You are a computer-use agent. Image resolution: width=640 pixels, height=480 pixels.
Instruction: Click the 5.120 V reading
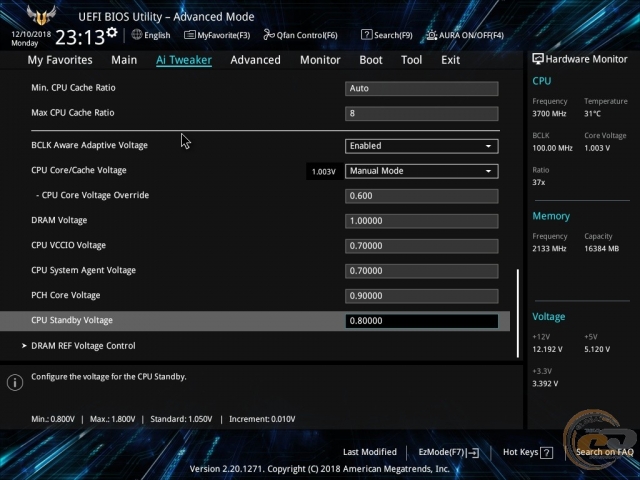click(597, 349)
